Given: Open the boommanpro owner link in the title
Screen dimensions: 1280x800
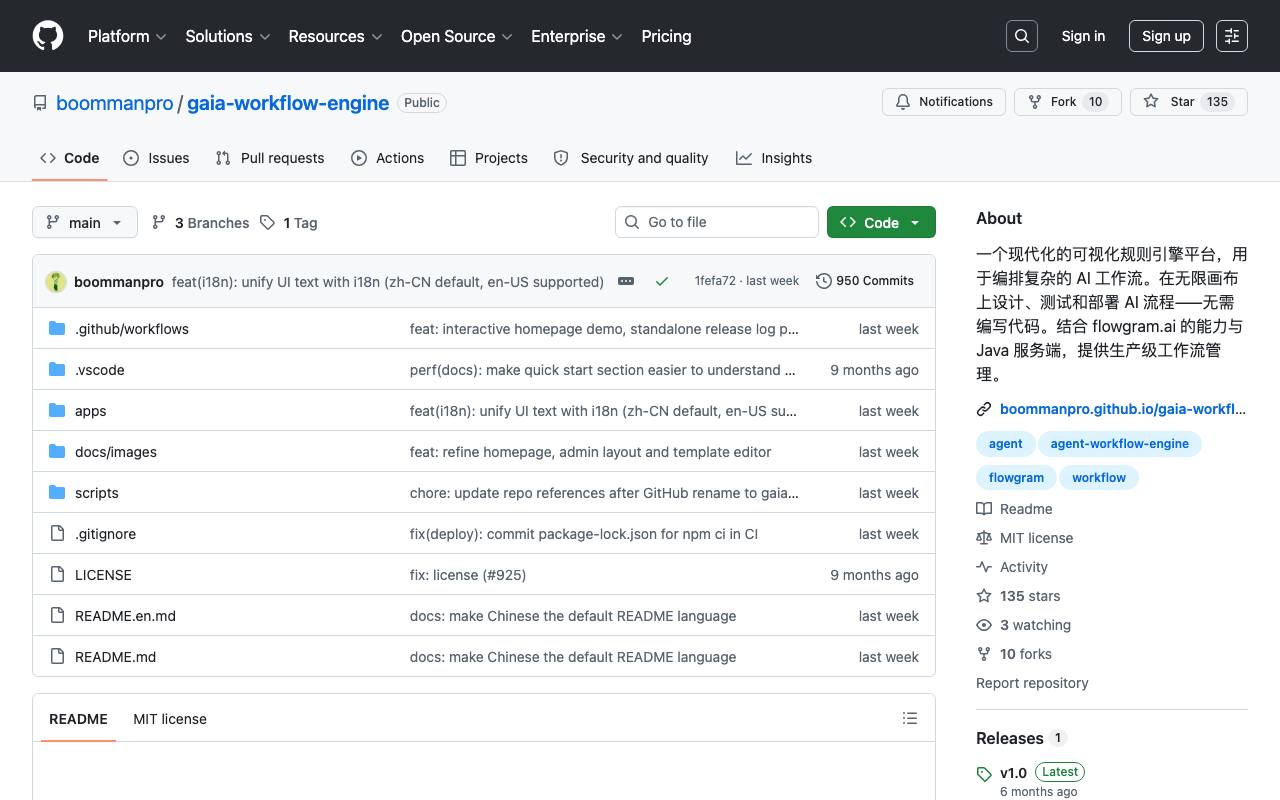Looking at the screenshot, I should 115,103.
